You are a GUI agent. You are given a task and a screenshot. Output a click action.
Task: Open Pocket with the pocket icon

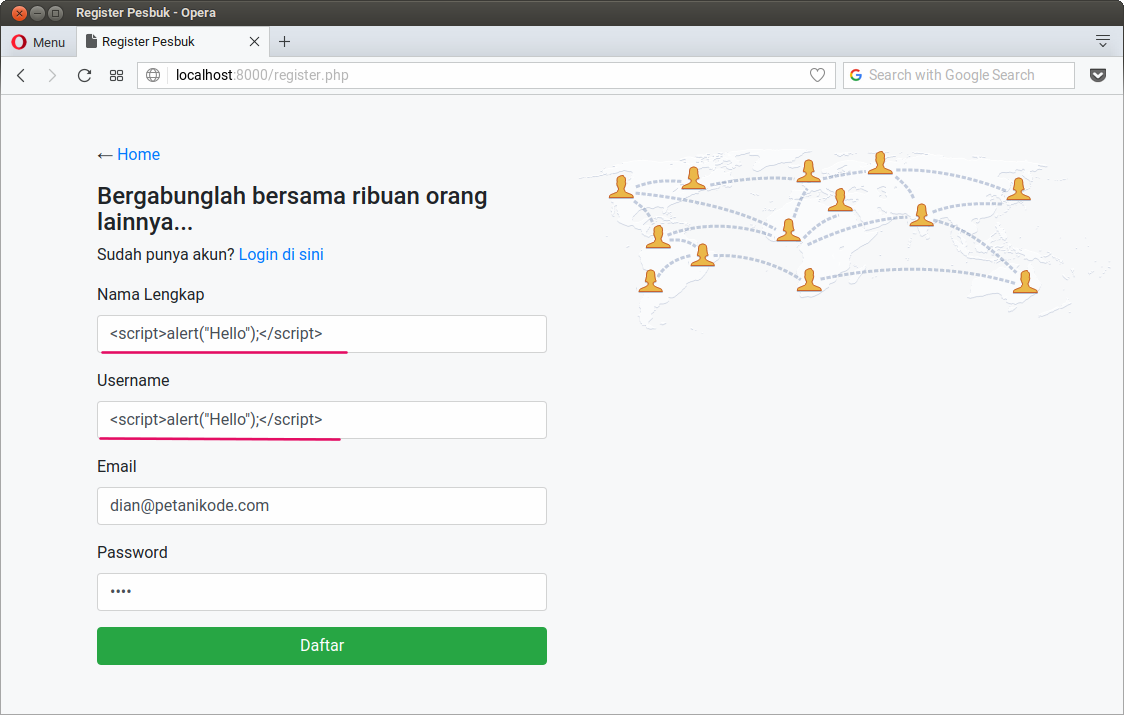pos(1098,75)
